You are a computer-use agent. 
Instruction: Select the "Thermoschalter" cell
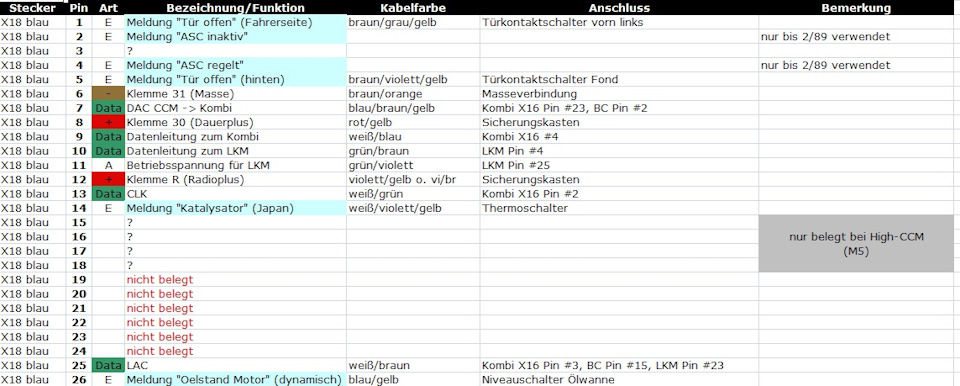click(619, 208)
